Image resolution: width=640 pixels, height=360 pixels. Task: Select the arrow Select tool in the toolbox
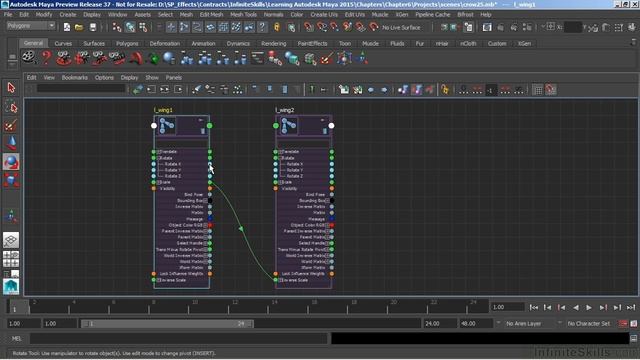coord(11,87)
